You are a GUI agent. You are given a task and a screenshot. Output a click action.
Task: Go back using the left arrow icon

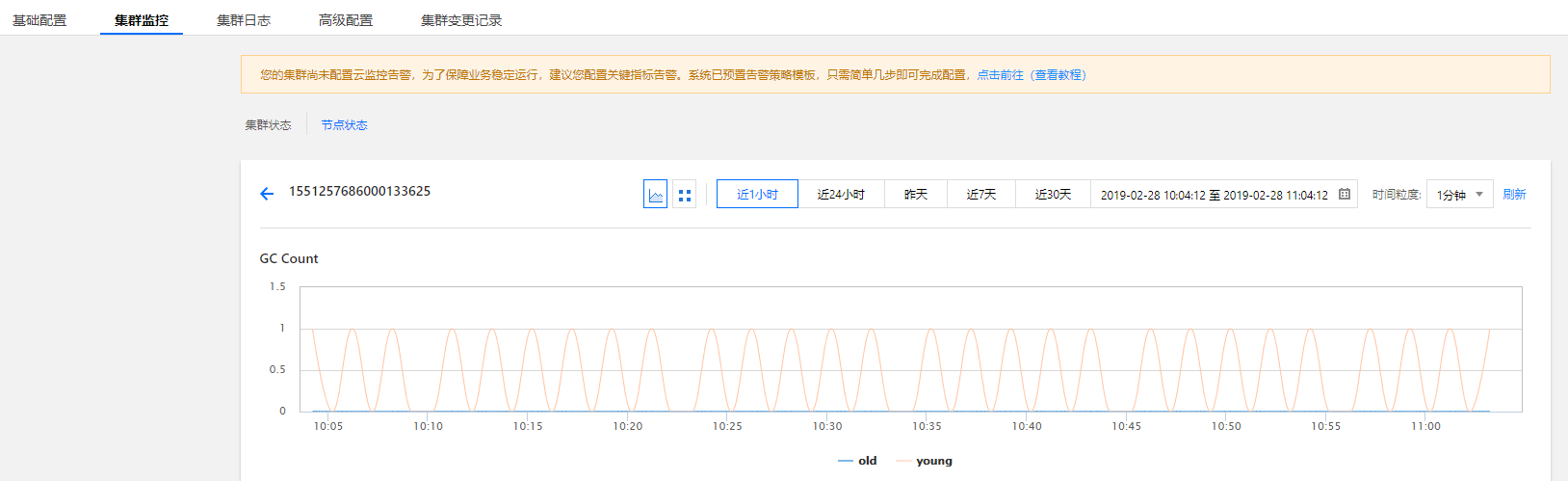click(x=267, y=194)
